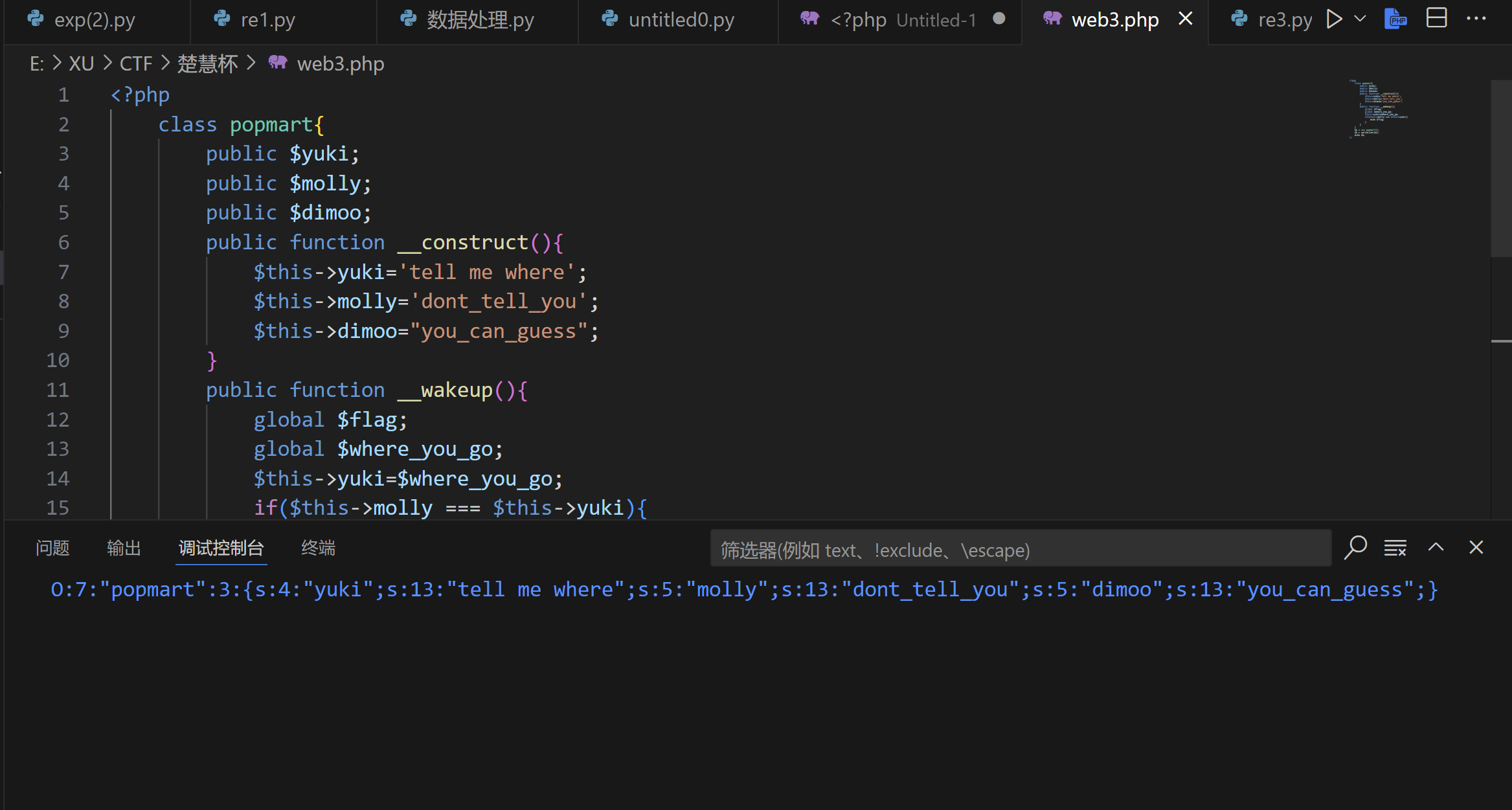Viewport: 1512px width, 810px height.
Task: Open the 输出 panel tab
Action: tap(124, 548)
